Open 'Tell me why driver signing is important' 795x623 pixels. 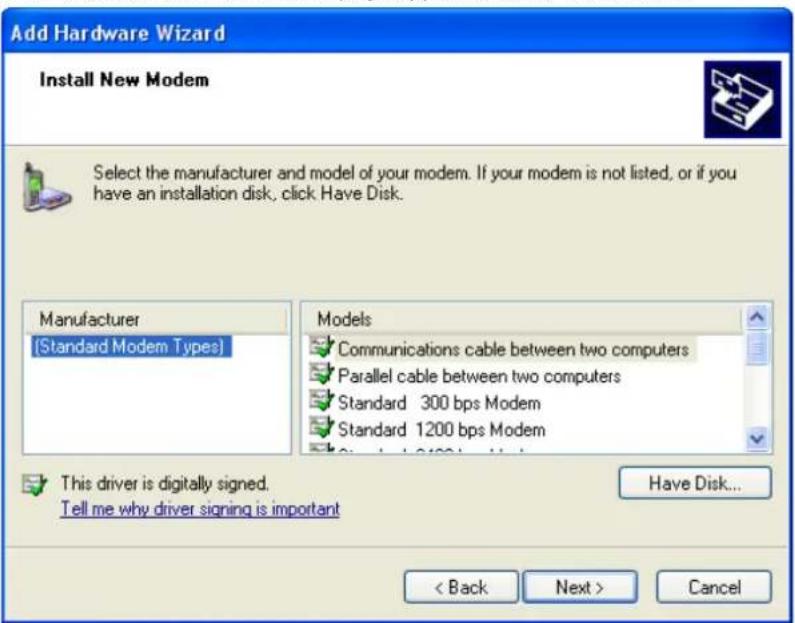200,508
